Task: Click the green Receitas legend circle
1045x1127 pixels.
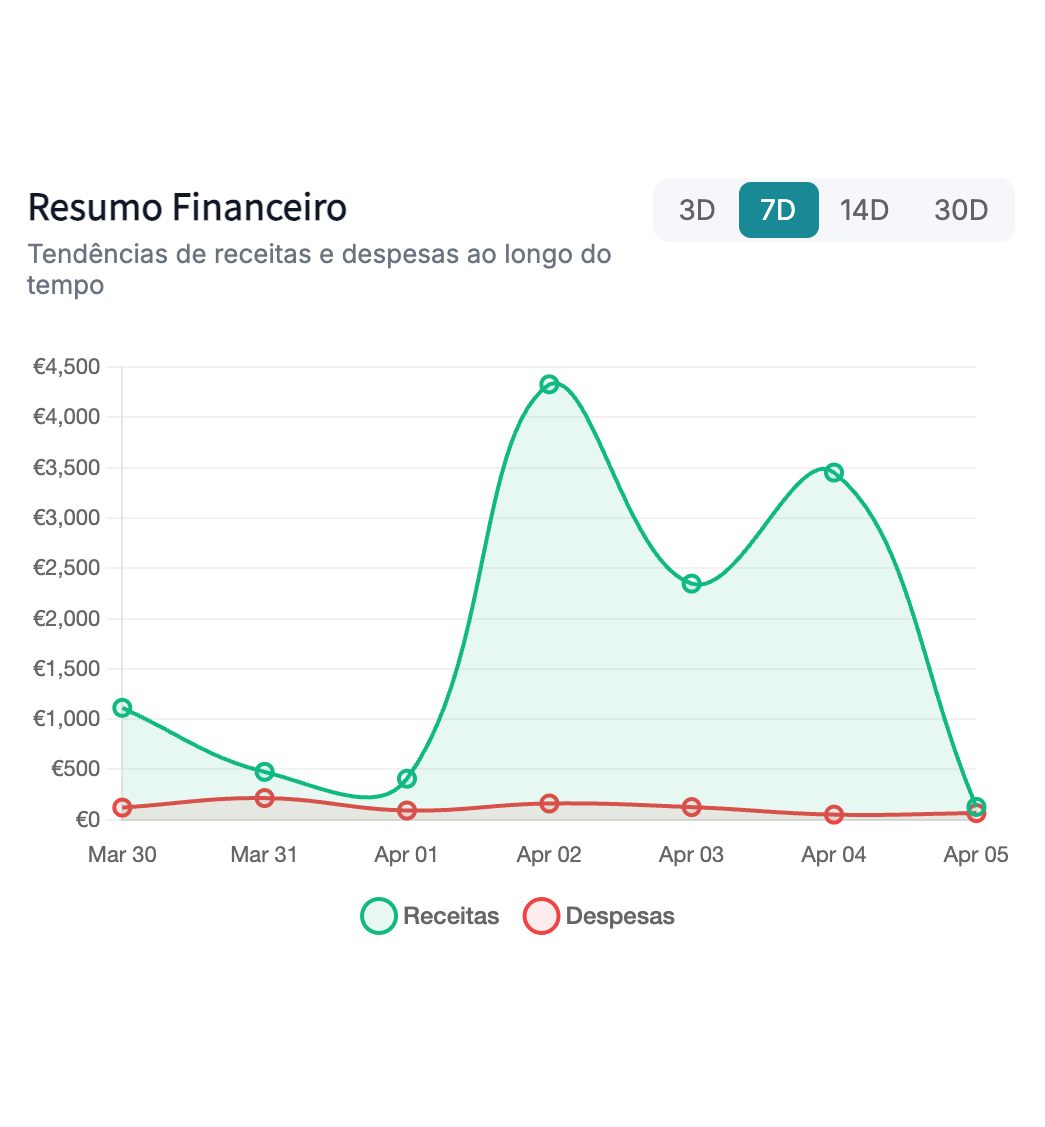Action: click(x=379, y=916)
